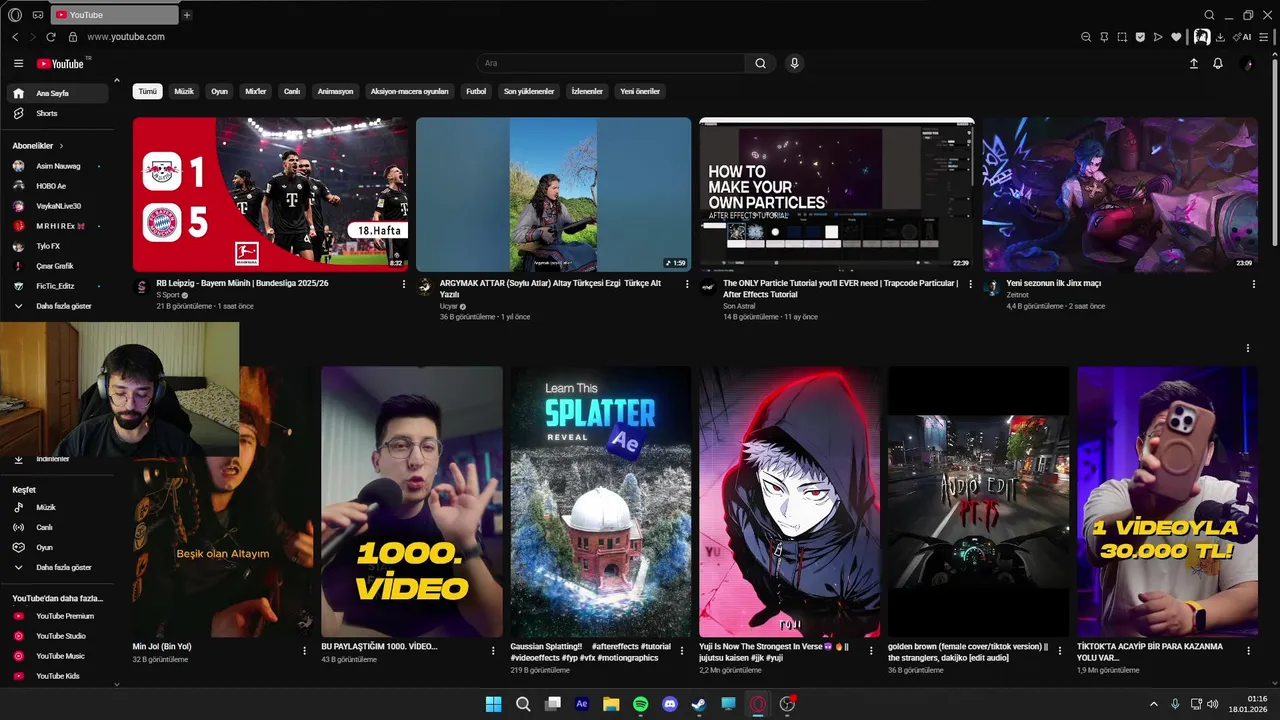Select the Tümü filter chip
Viewport: 1280px width, 720px height.
coord(148,91)
